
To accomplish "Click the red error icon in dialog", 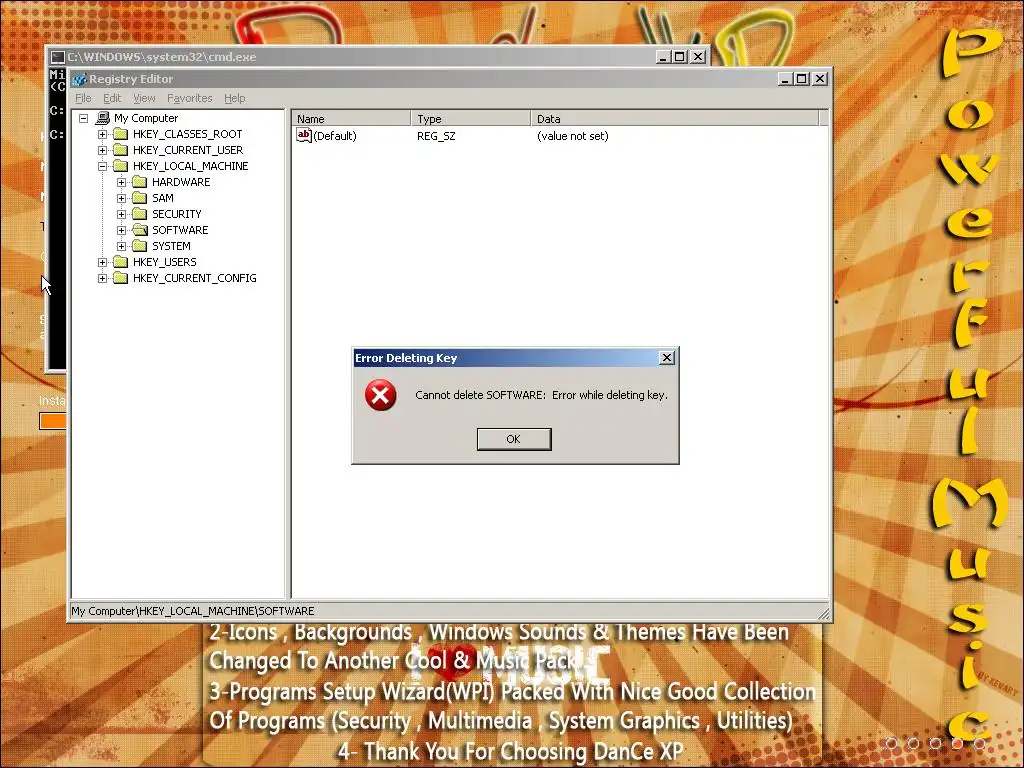I will click(x=381, y=395).
